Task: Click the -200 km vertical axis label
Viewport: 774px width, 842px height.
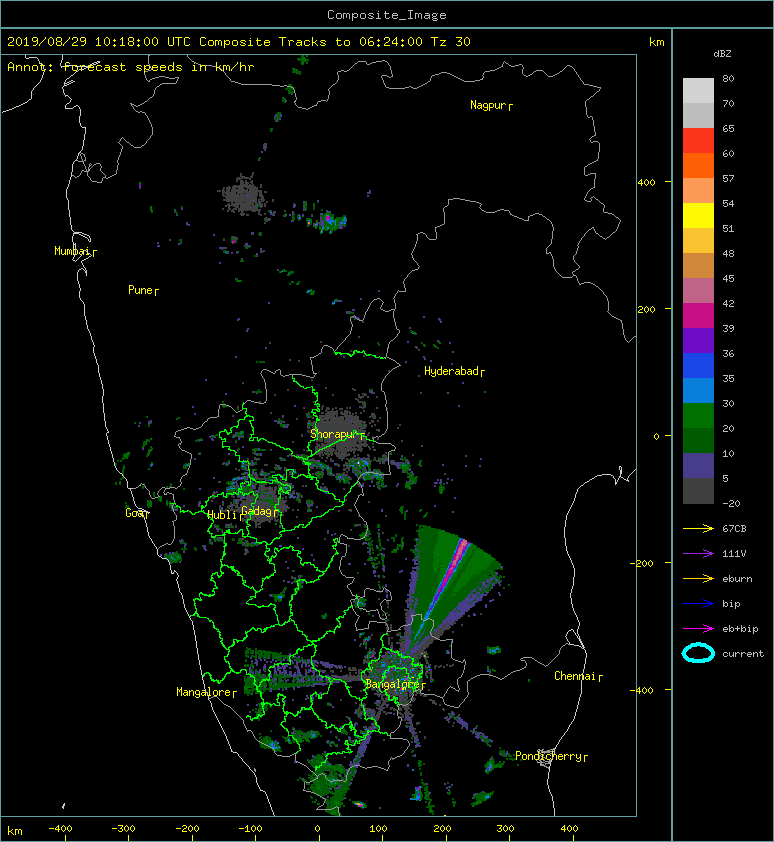Action: tap(643, 563)
